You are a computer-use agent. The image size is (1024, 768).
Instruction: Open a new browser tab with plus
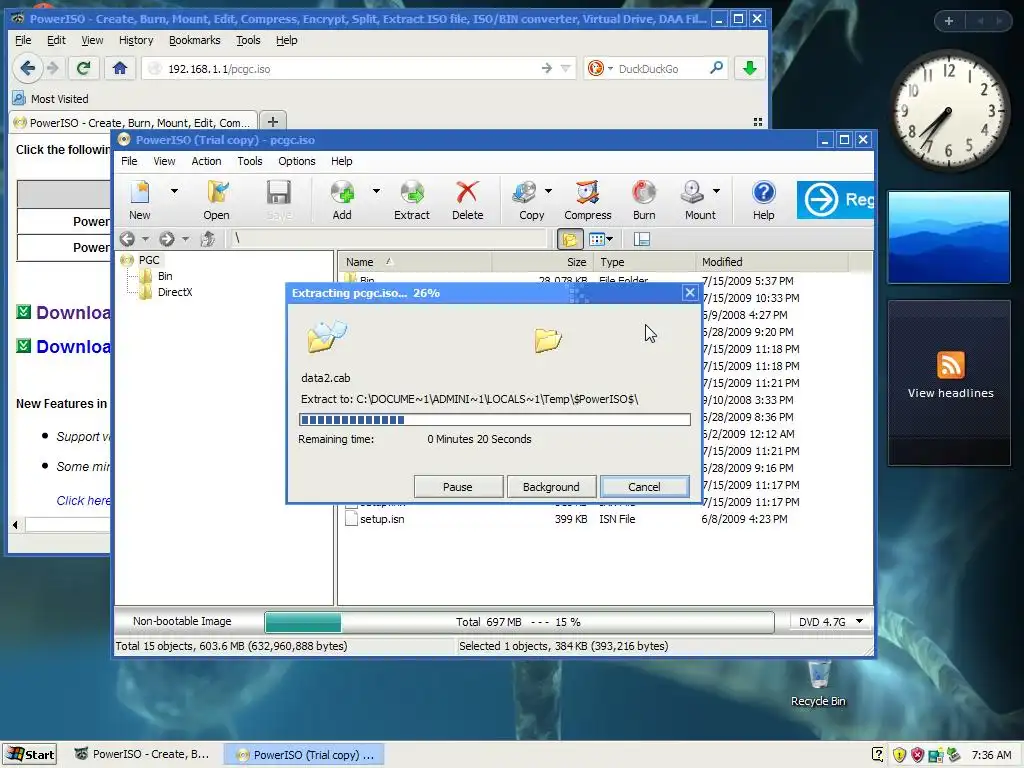(273, 121)
